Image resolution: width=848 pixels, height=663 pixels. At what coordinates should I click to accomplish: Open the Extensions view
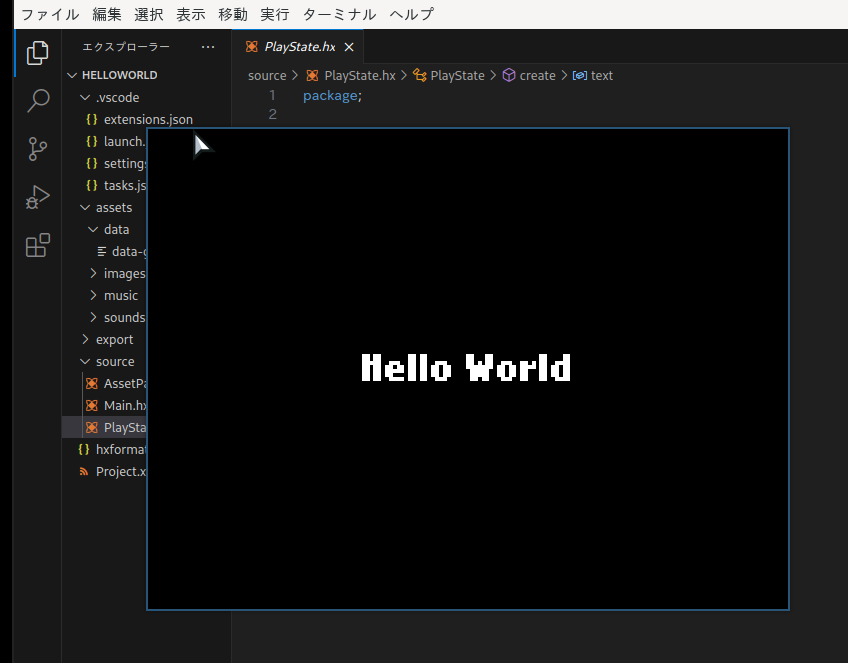point(37,245)
